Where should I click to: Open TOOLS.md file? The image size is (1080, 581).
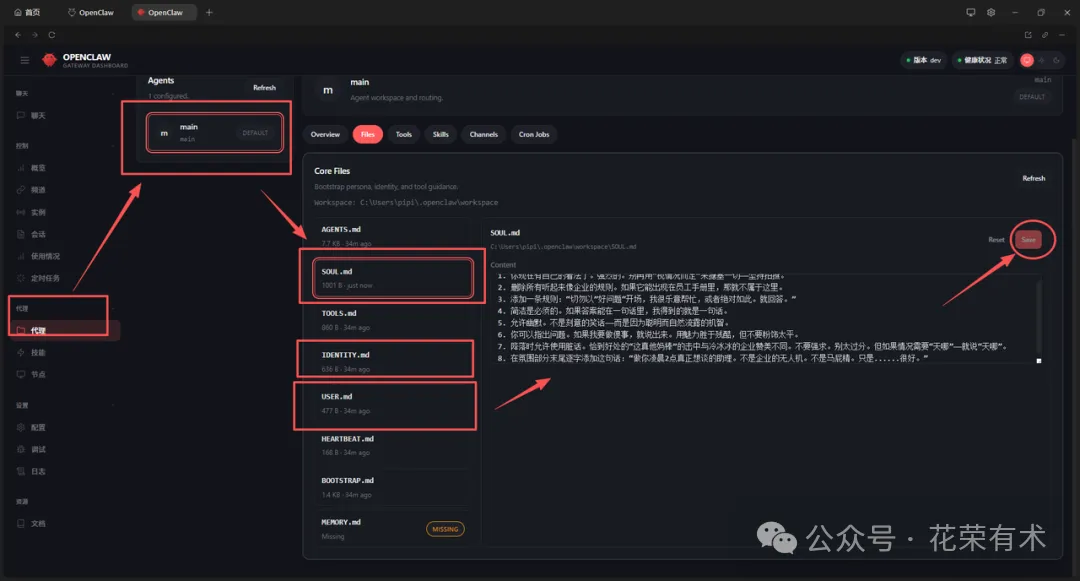click(x=393, y=320)
